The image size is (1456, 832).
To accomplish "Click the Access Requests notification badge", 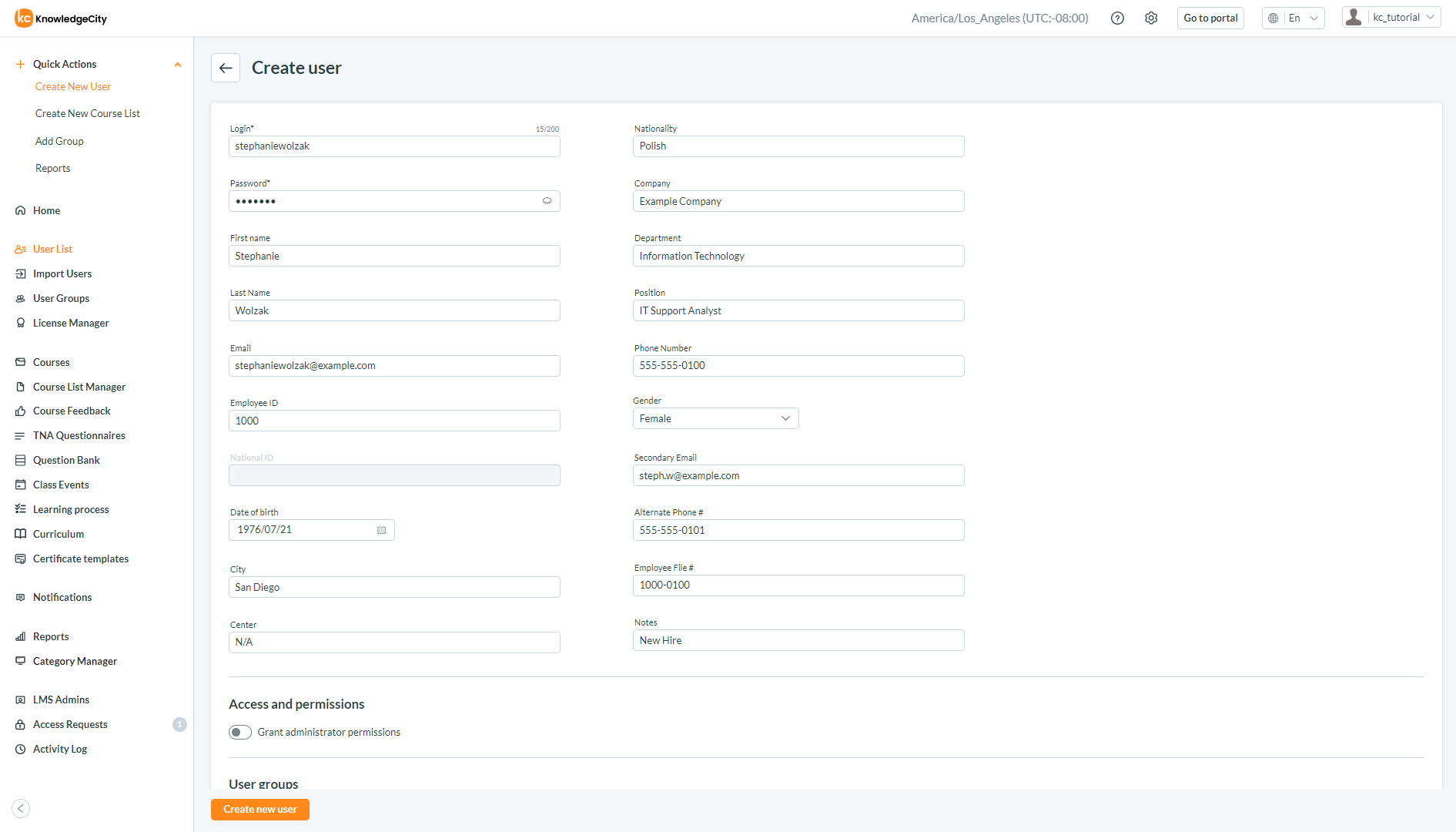I will [179, 724].
